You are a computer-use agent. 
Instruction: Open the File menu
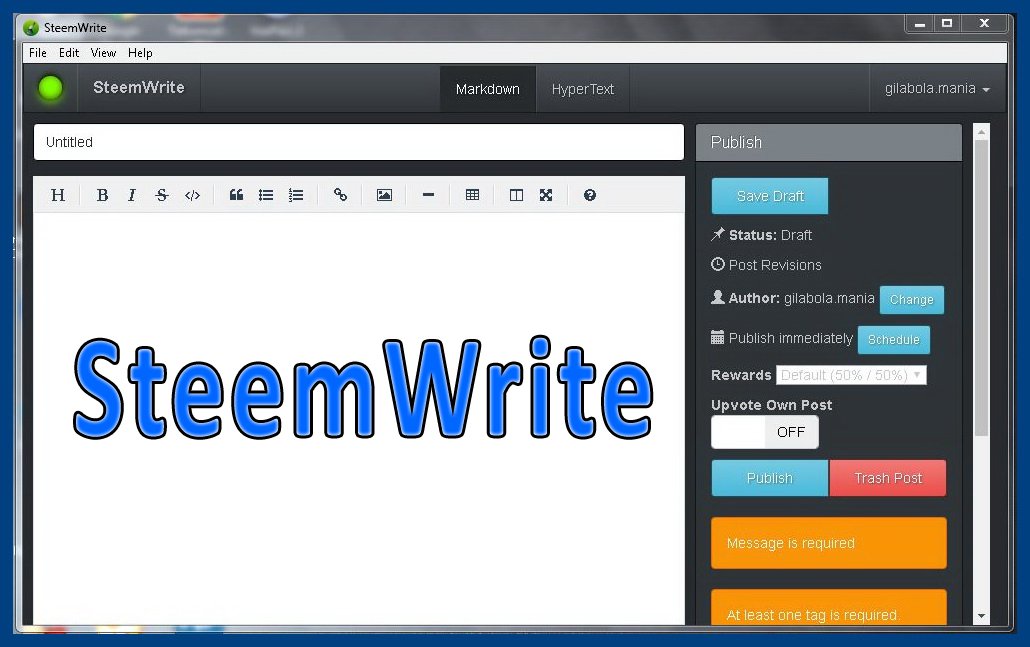37,53
